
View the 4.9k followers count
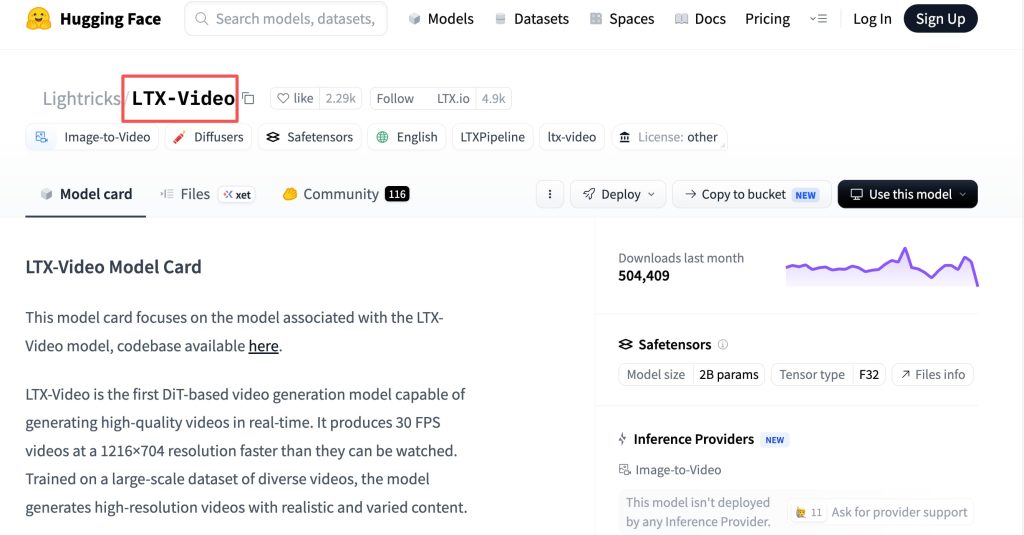click(x=494, y=98)
